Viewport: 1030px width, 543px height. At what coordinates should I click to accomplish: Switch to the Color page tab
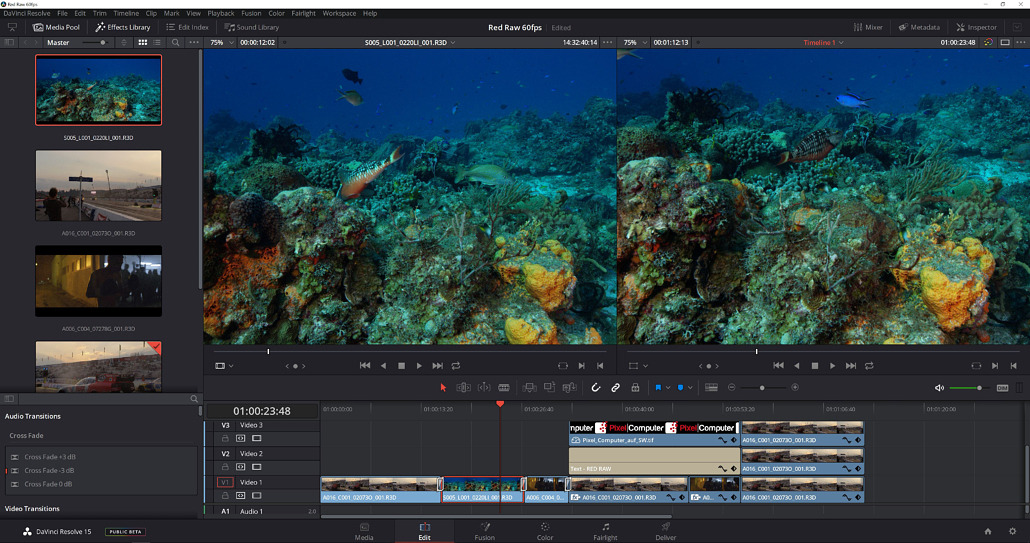point(545,531)
